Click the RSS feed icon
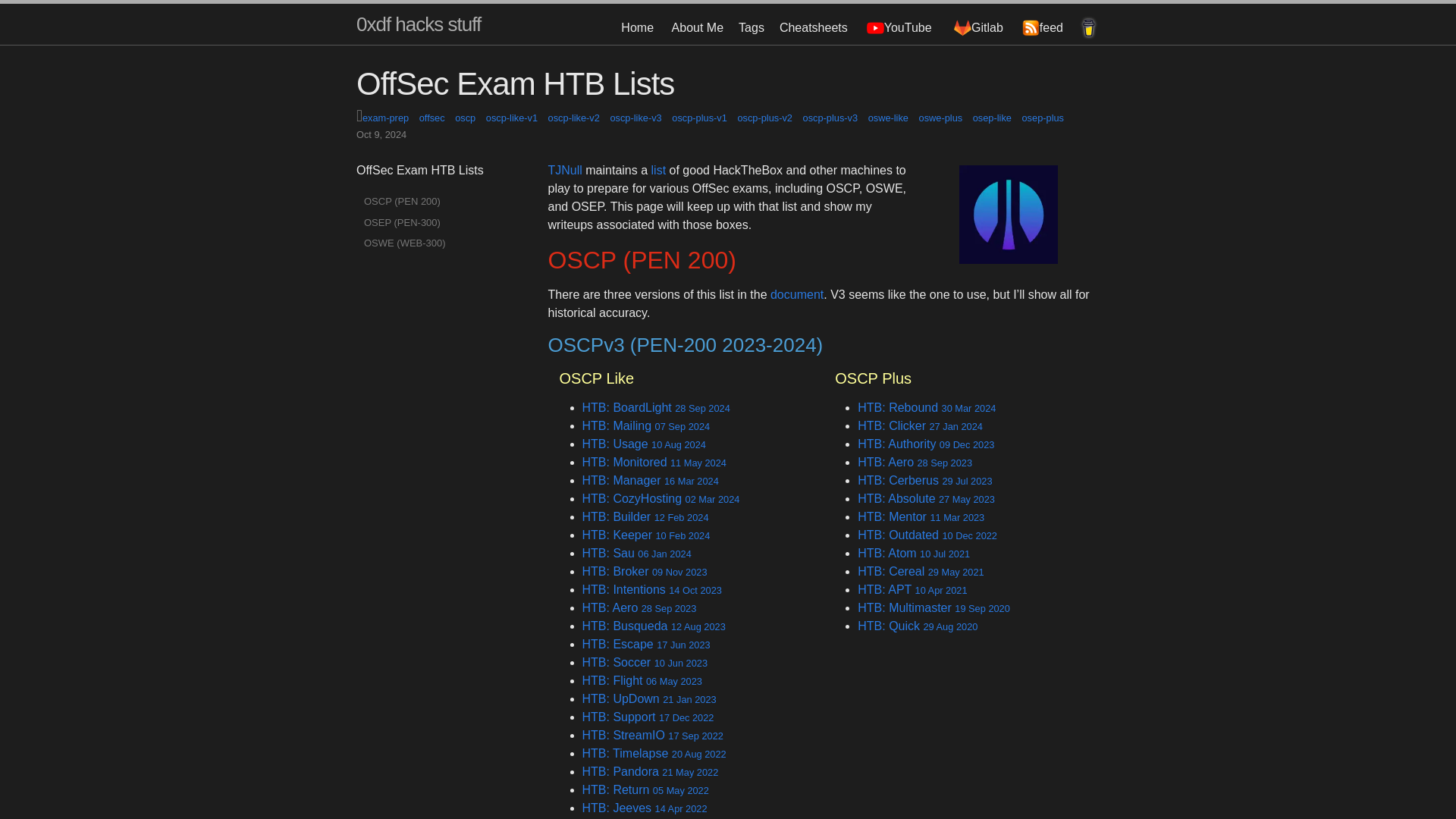Image resolution: width=1456 pixels, height=819 pixels. [1031, 28]
